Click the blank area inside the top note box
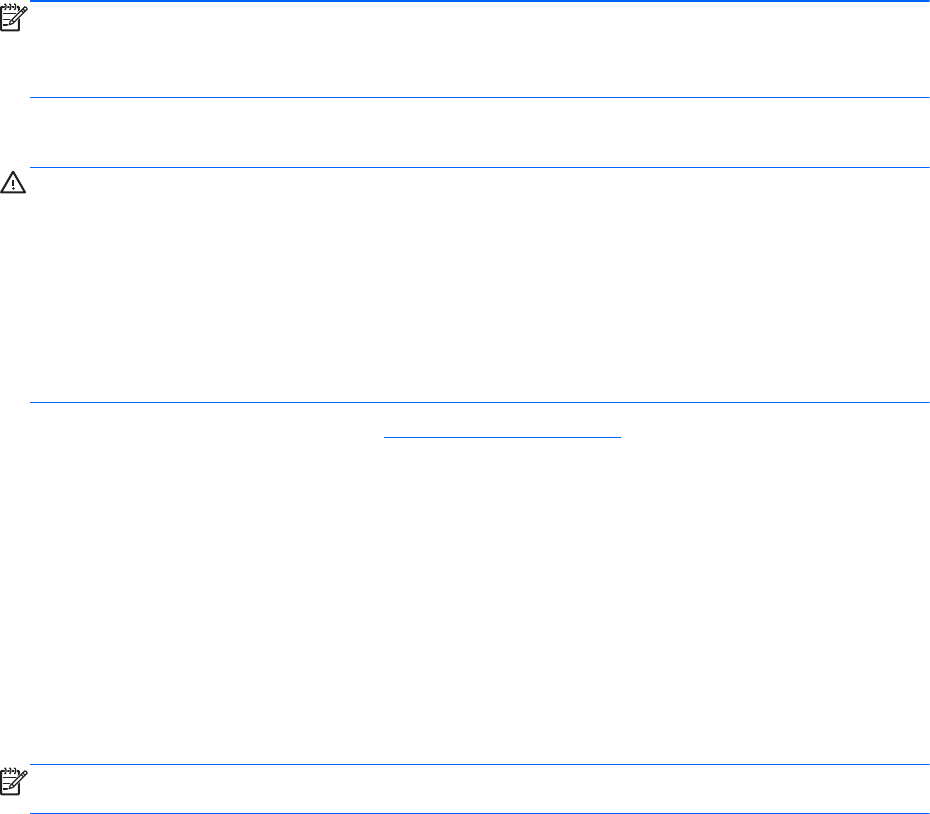 pyautogui.click(x=479, y=50)
